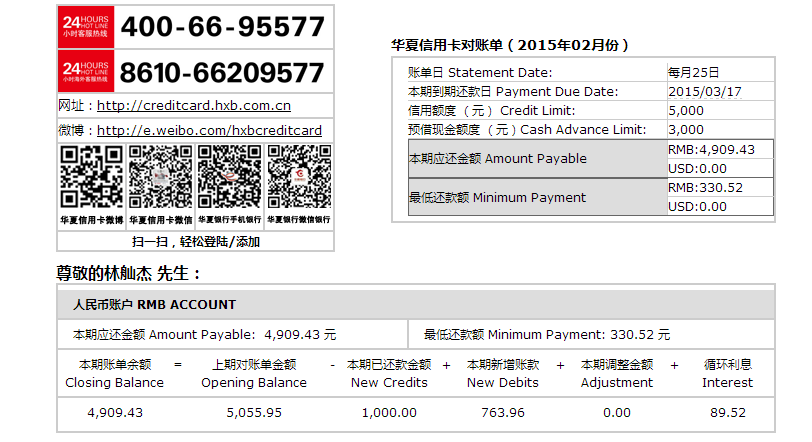Click the 华夏银行手机银行 QR code
The width and height of the screenshot is (812, 442).
[229, 177]
